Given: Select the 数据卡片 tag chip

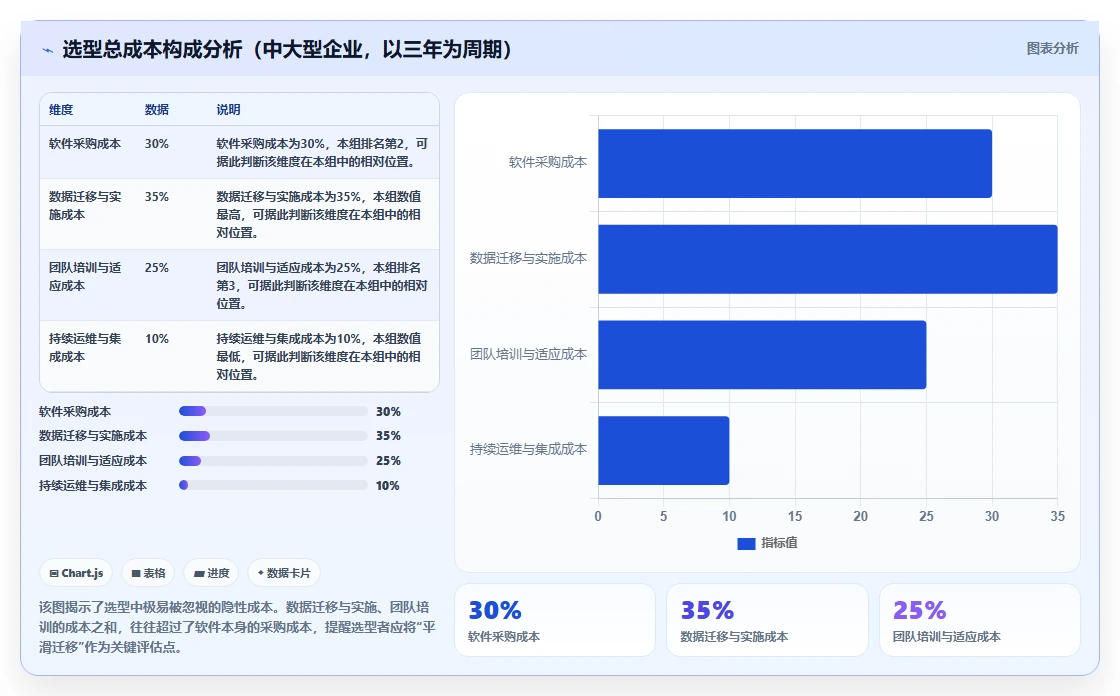Looking at the screenshot, I should tap(284, 573).
